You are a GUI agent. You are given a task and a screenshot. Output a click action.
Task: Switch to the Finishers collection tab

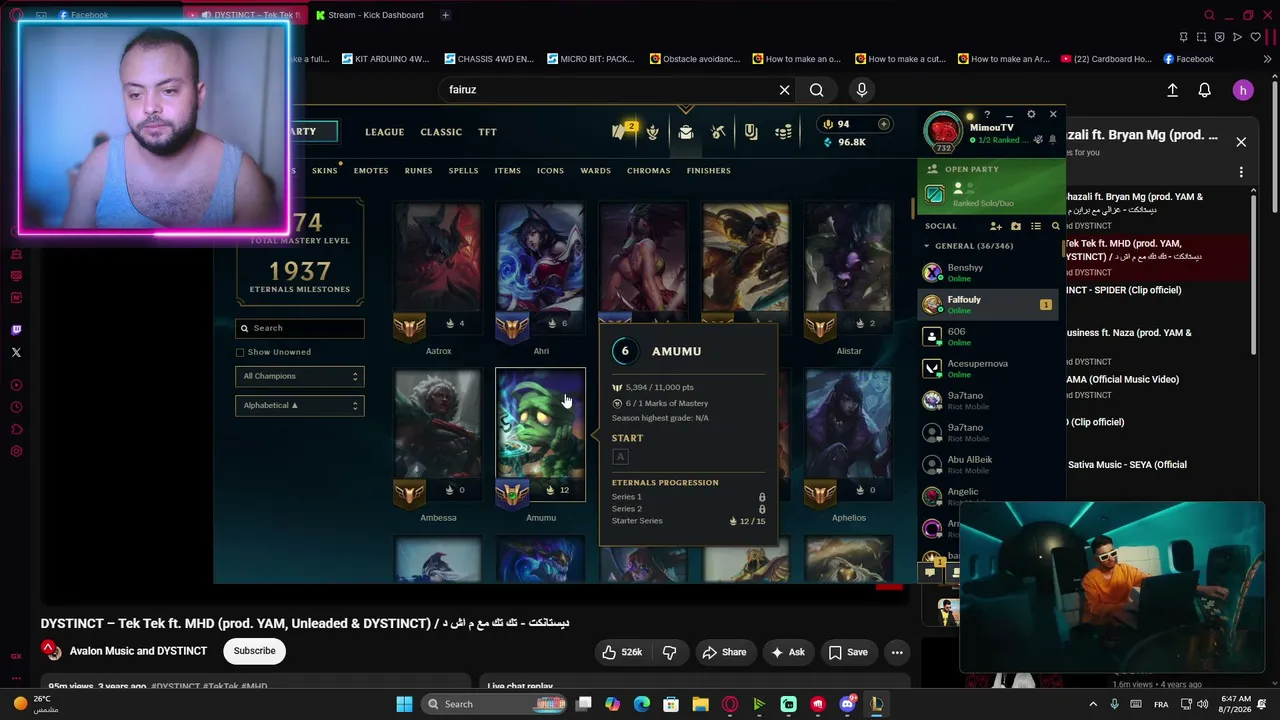click(709, 170)
